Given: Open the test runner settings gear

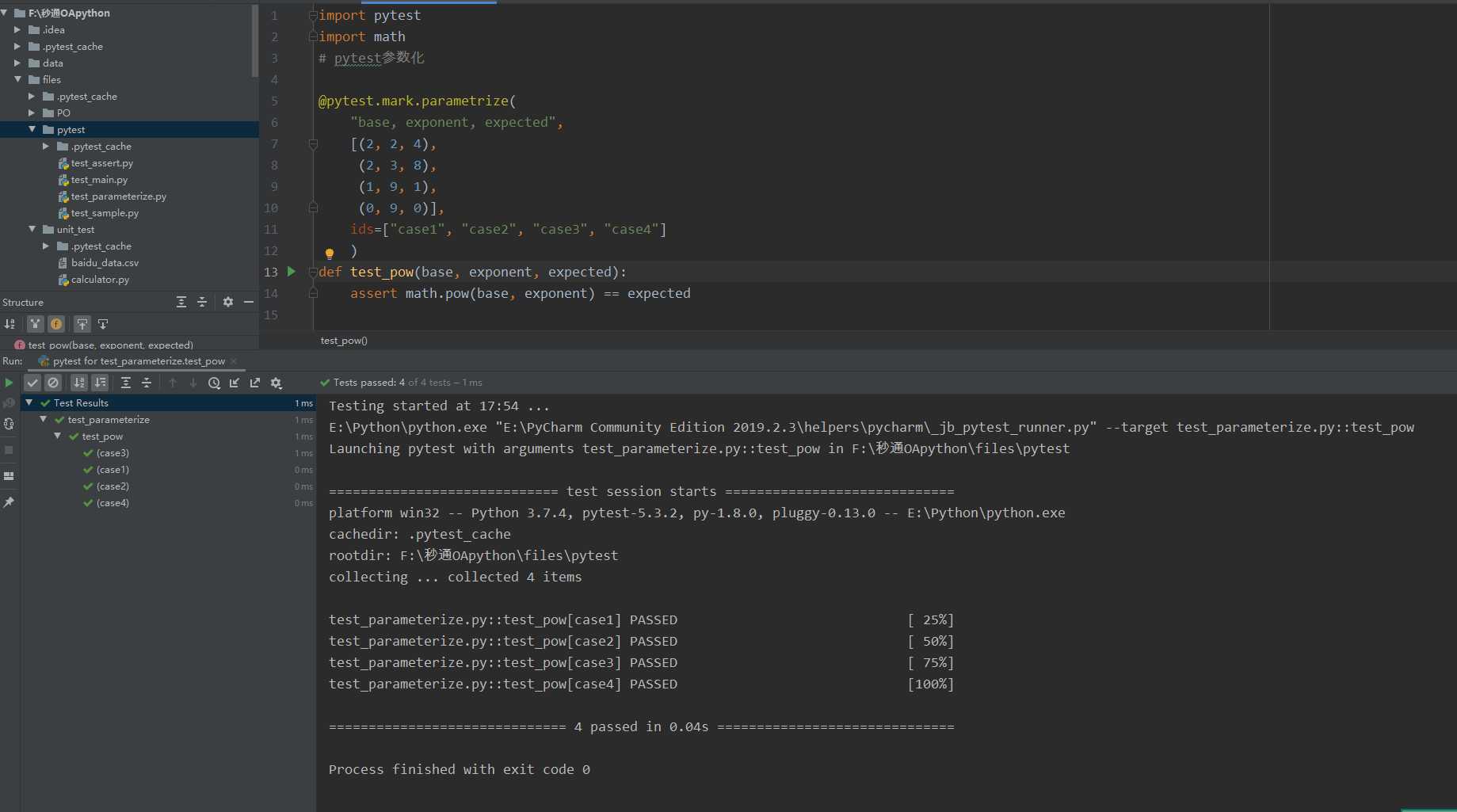Looking at the screenshot, I should 276,383.
